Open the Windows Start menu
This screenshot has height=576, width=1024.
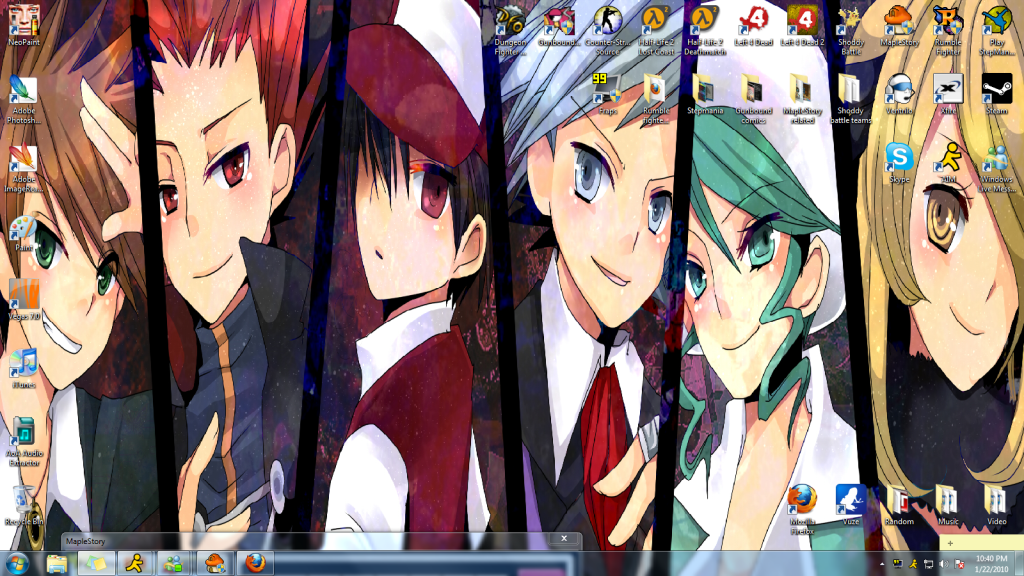(x=17, y=564)
